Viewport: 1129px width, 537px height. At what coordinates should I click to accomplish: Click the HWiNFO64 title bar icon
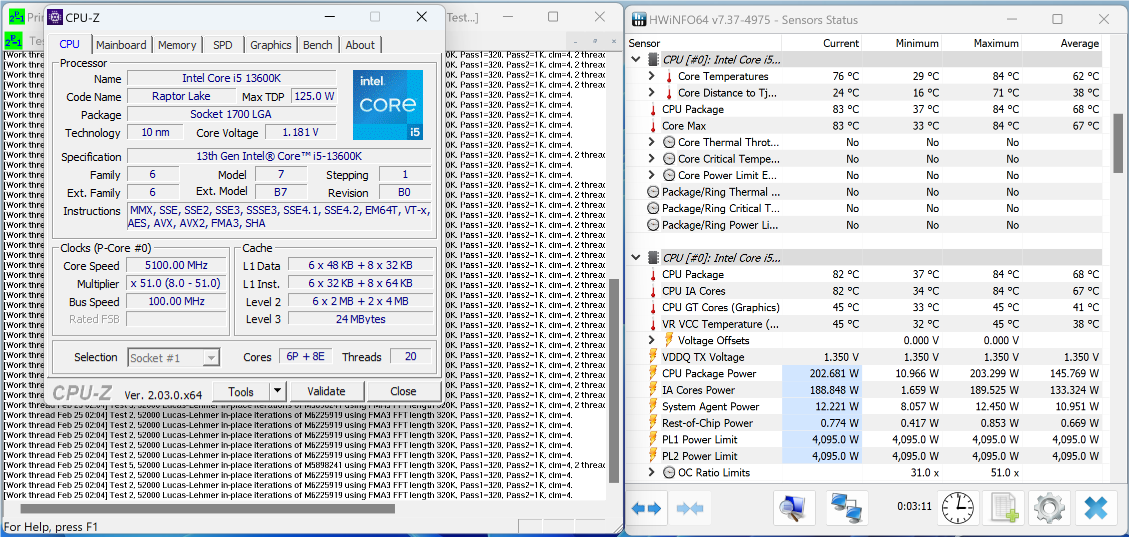pyautogui.click(x=639, y=19)
